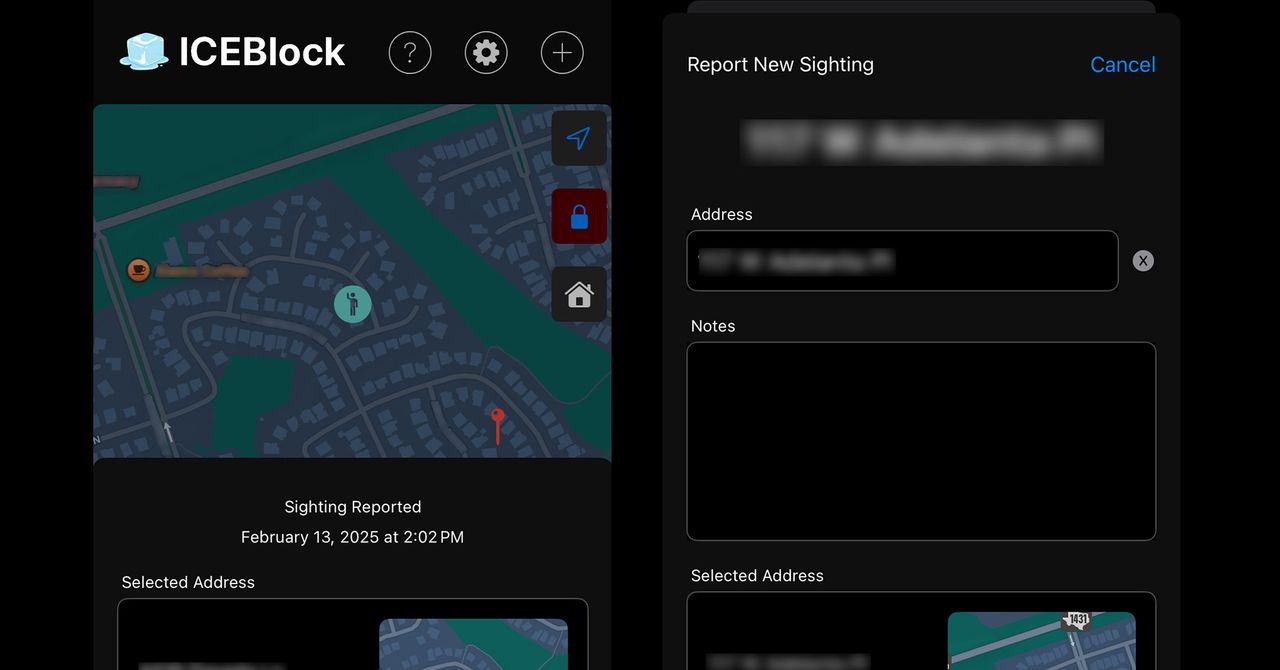Tap the 1431 house marker on map preview
The image size is (1280, 670).
1076,619
